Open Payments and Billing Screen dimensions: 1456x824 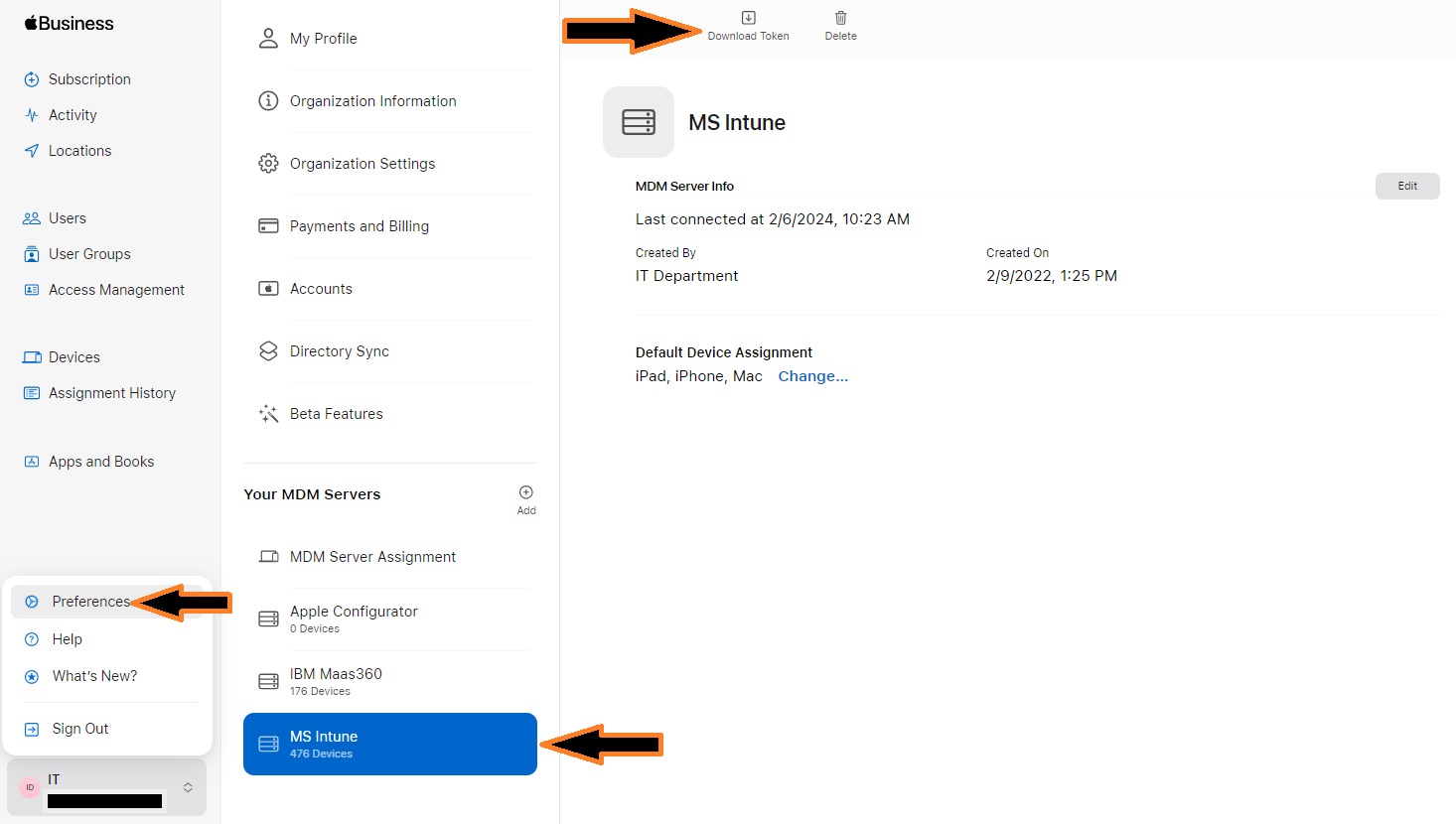pos(359,225)
